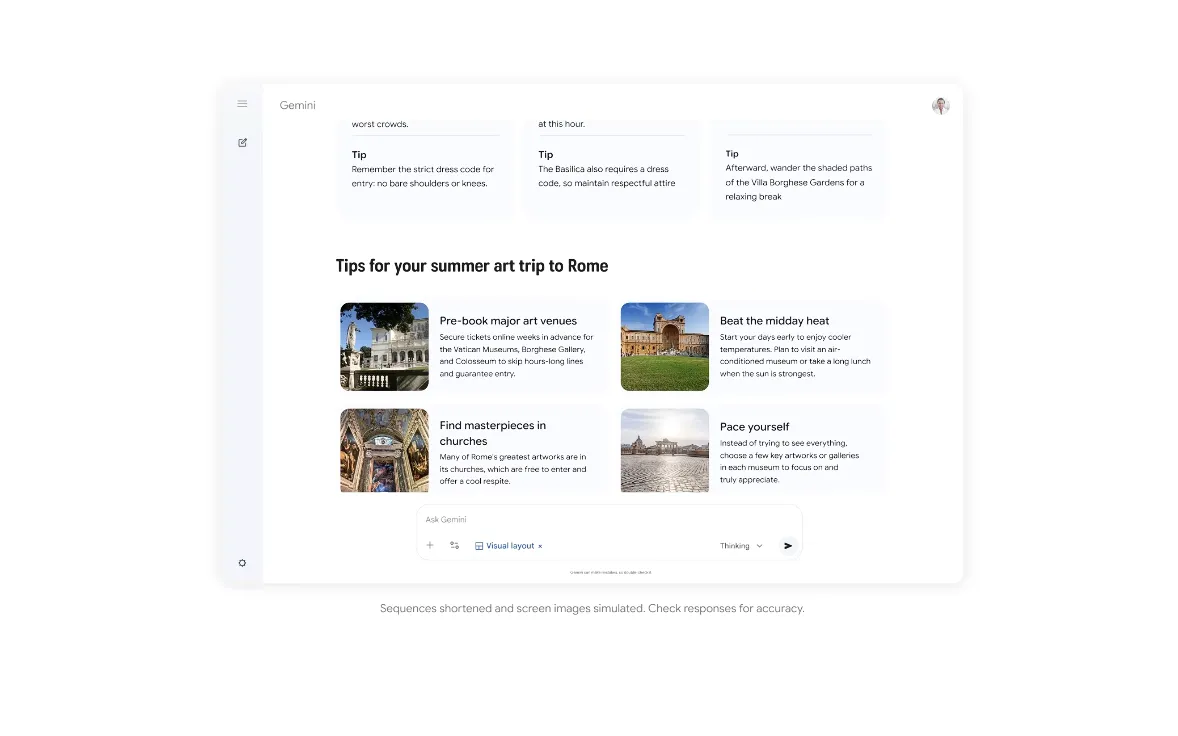Click the Beat the midday heat title
Viewport: 1178px width, 736px height.
coord(774,321)
